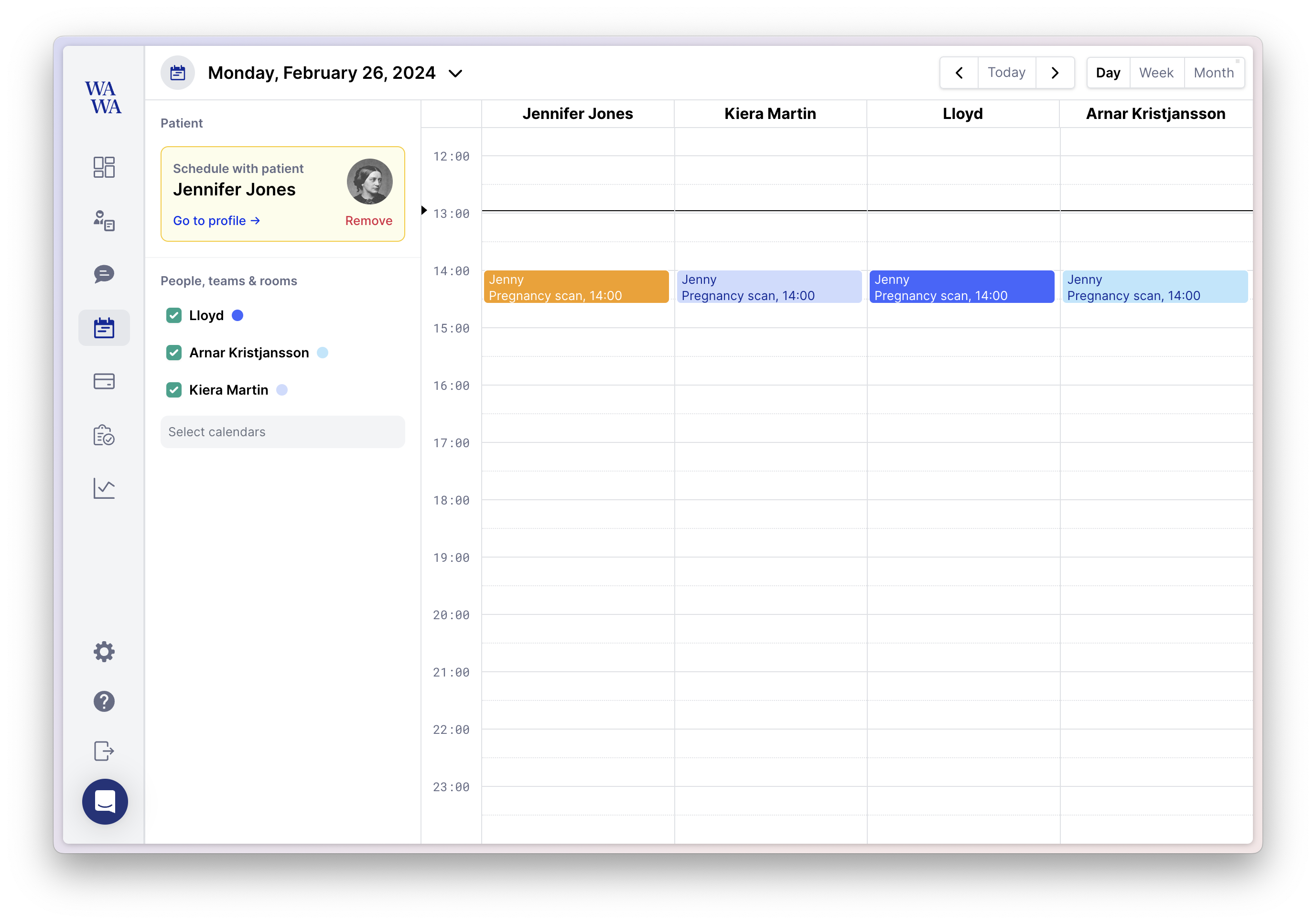
Task: Open the dashboard icon in sidebar
Action: 104,167
